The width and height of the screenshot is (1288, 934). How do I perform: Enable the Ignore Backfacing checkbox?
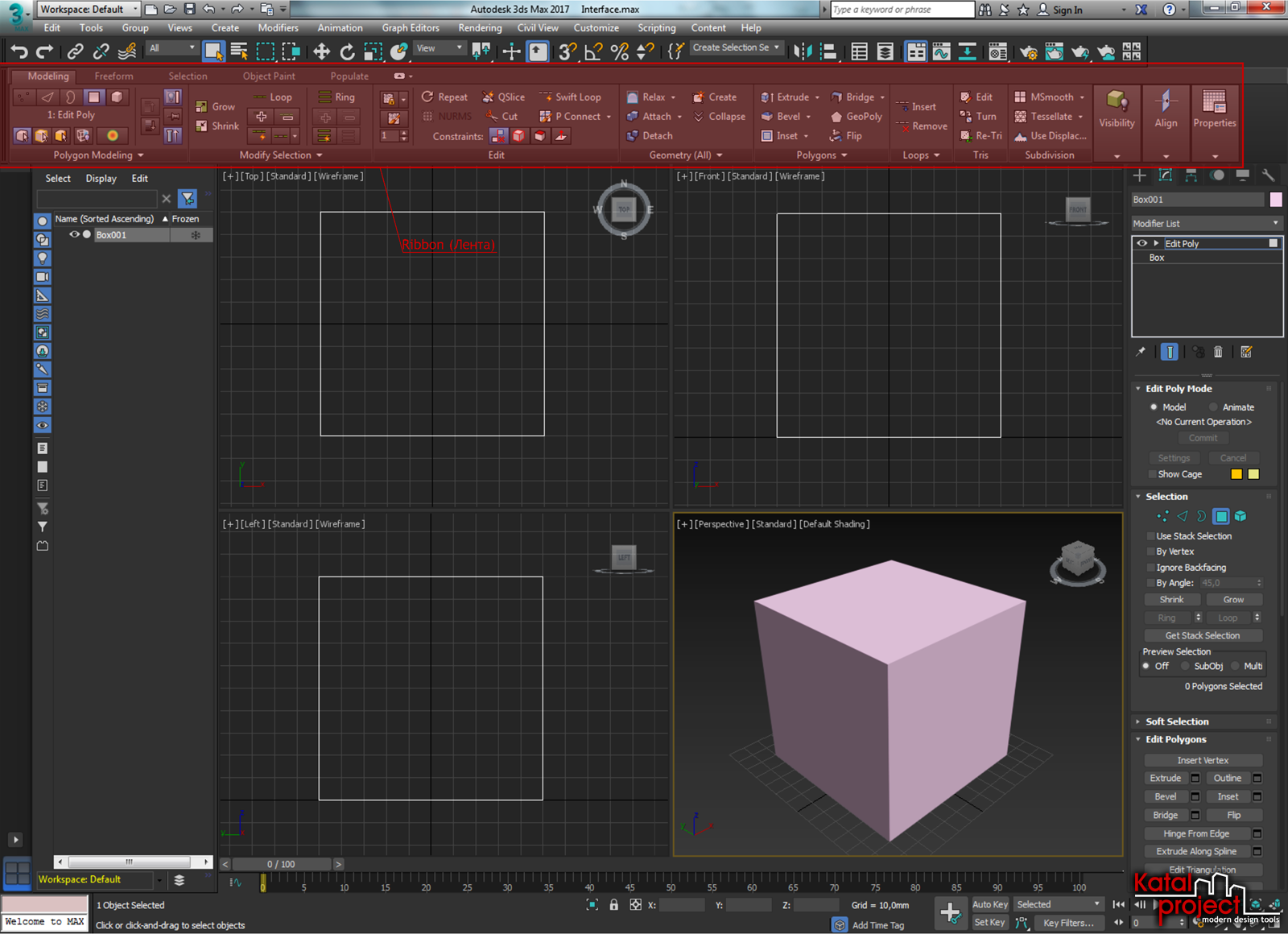pyautogui.click(x=1151, y=568)
